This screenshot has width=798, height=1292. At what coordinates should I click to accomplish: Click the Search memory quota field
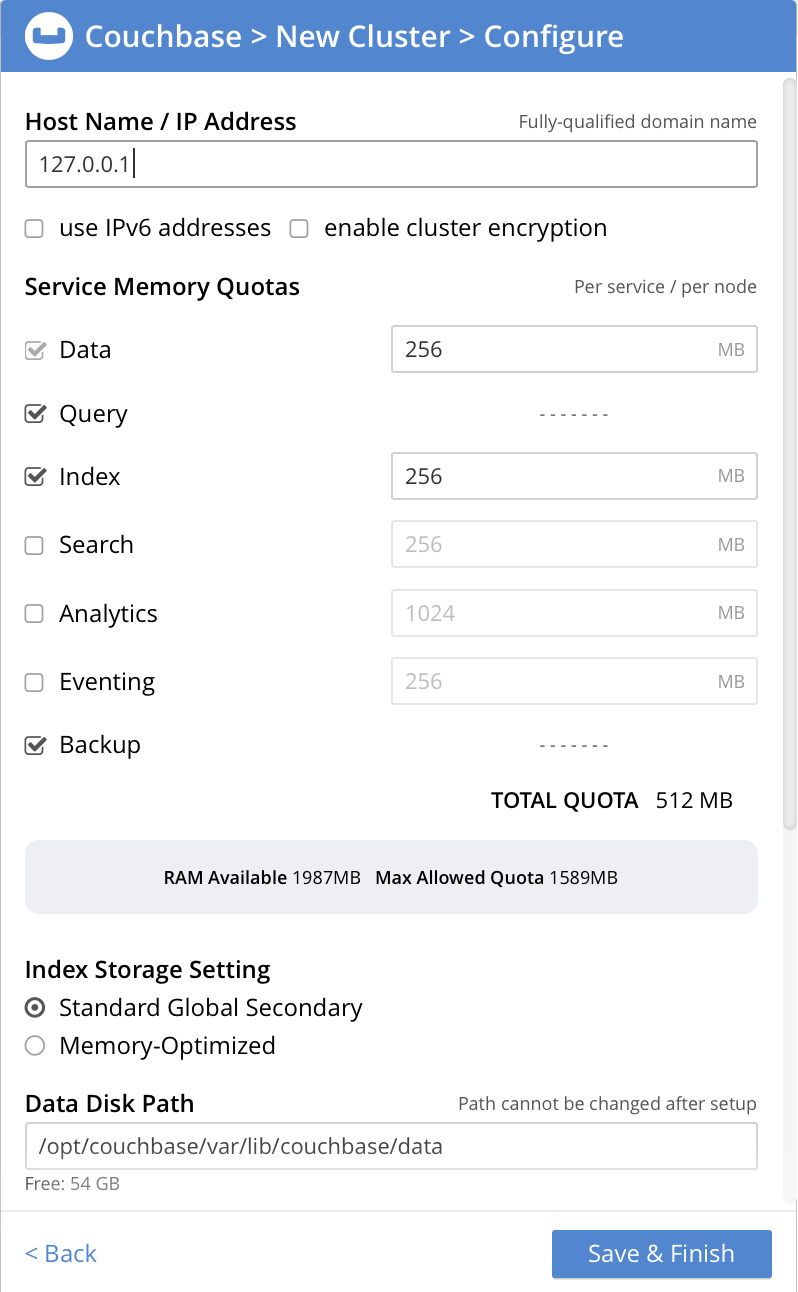pos(574,544)
